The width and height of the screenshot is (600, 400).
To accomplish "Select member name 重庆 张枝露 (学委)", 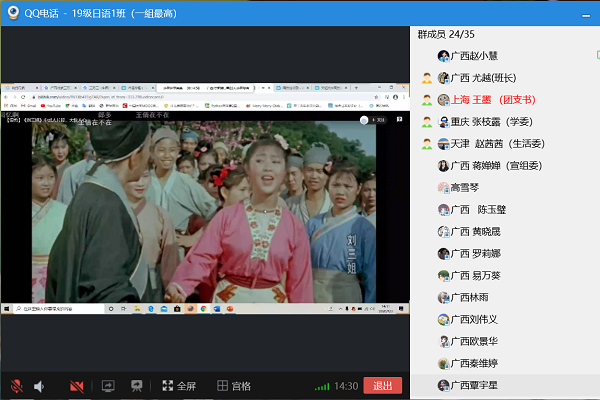I will 492,122.
